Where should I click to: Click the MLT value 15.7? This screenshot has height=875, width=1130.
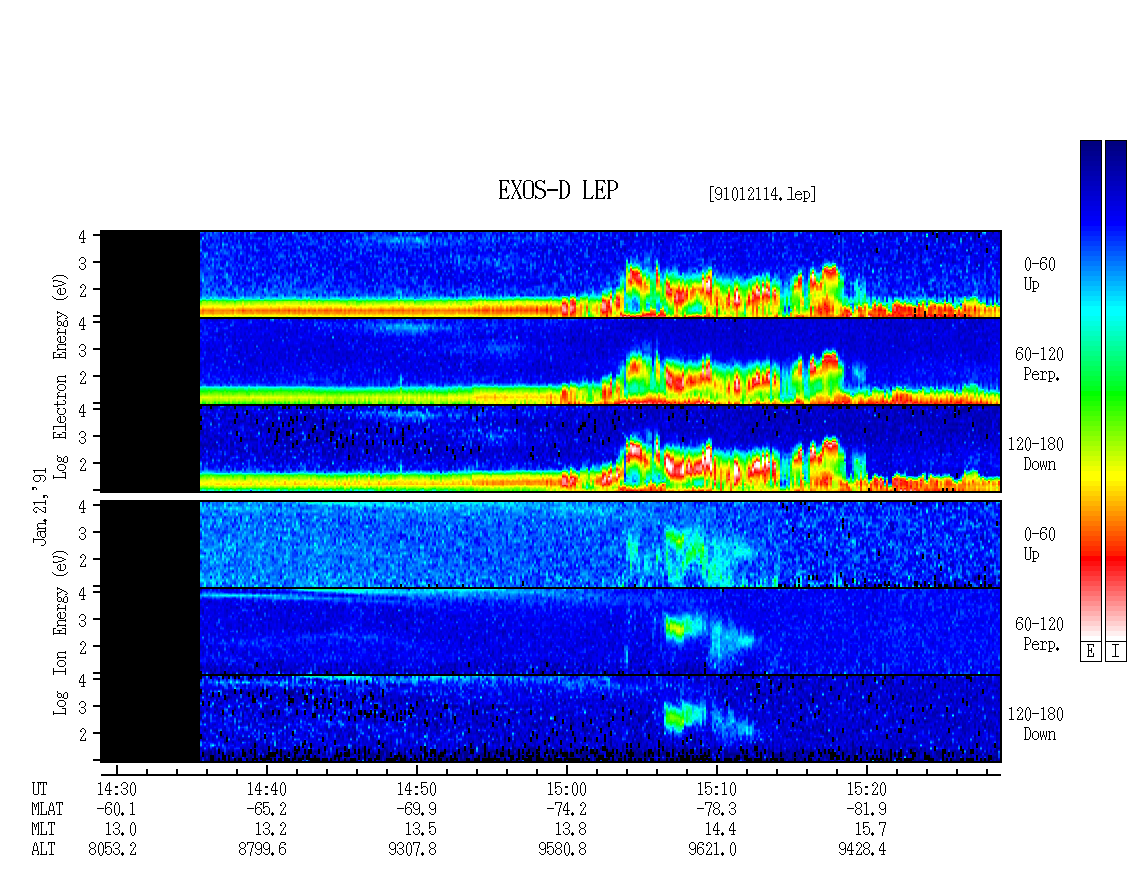pos(870,830)
